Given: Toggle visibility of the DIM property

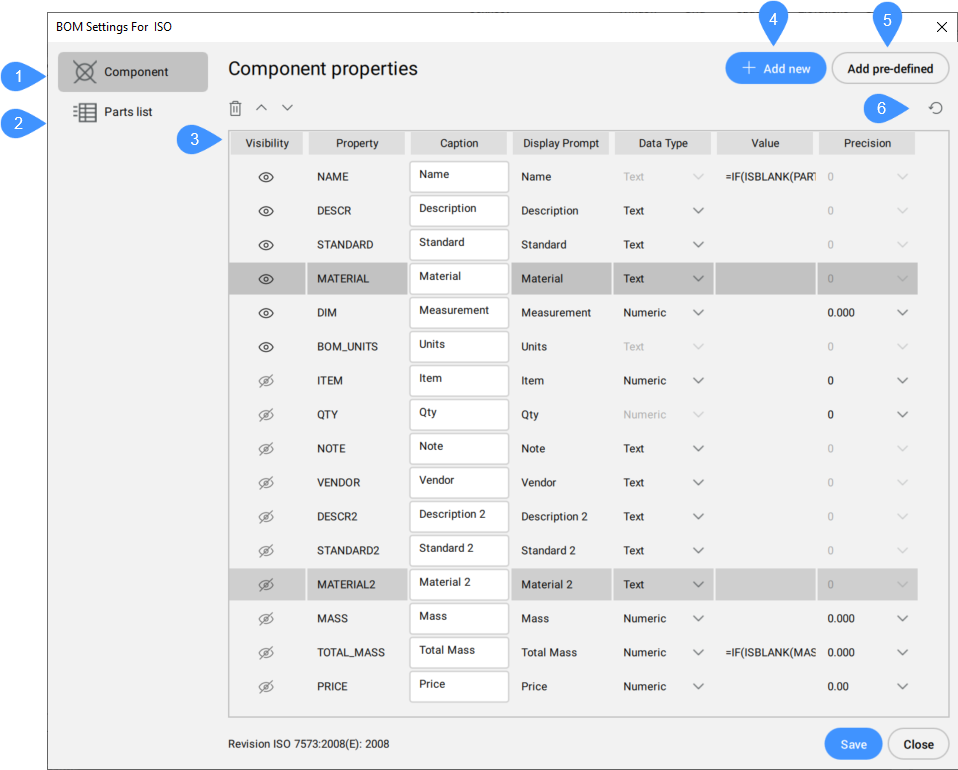Looking at the screenshot, I should (x=266, y=314).
